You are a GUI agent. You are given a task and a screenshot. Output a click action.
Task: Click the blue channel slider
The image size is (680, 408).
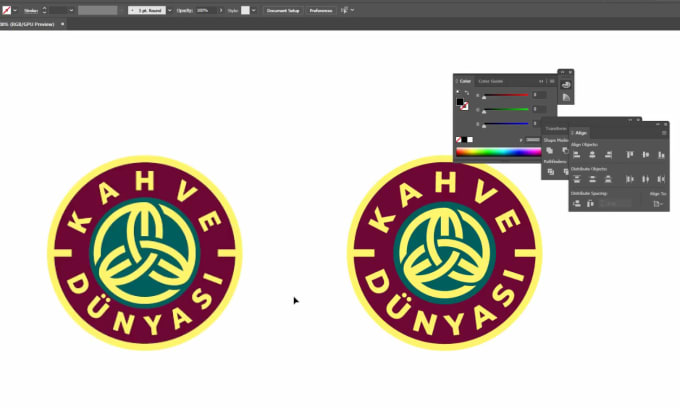506,124
